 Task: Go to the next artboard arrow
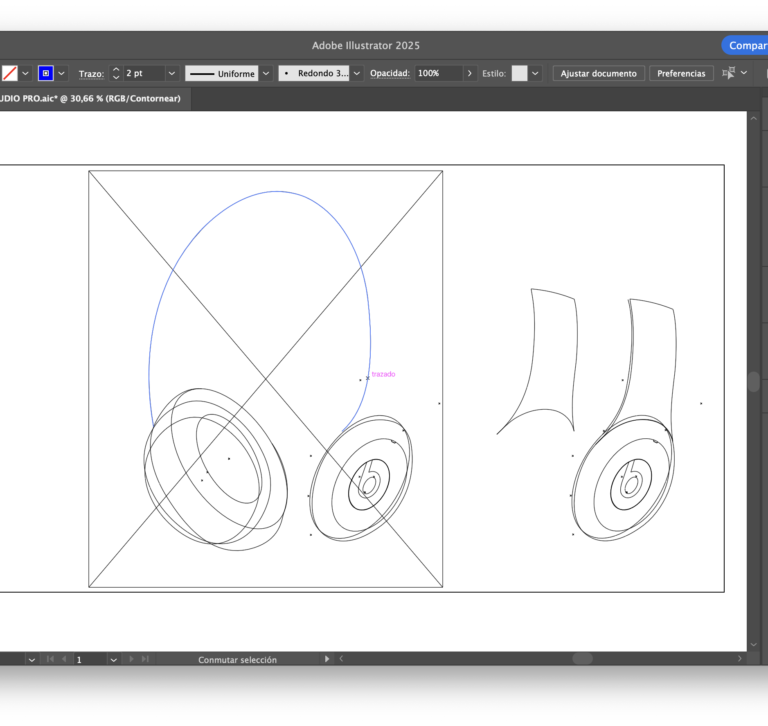pyautogui.click(x=131, y=660)
